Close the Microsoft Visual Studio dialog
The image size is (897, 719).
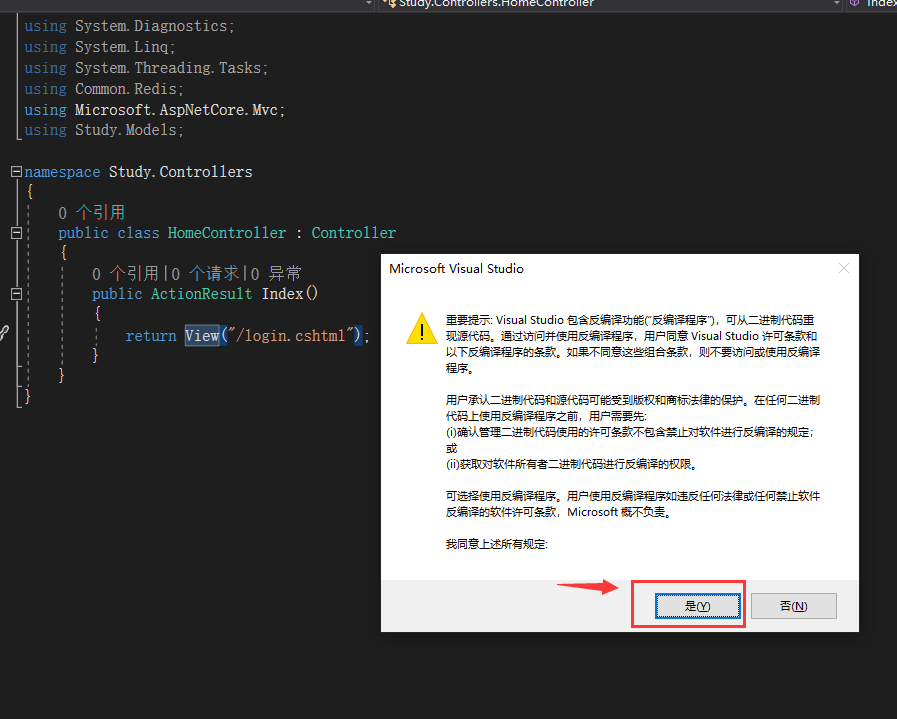click(844, 268)
